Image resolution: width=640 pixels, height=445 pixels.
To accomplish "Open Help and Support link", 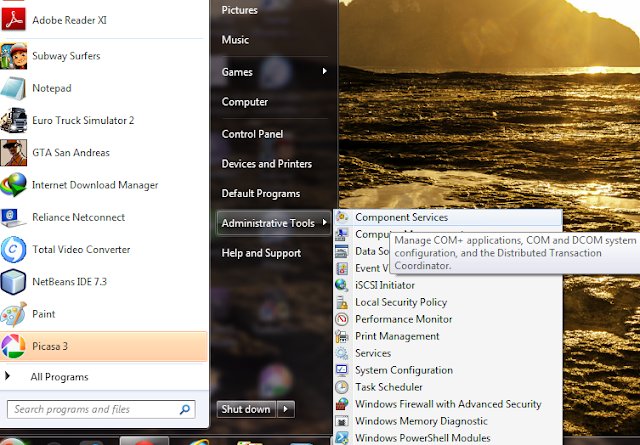I will (x=261, y=253).
